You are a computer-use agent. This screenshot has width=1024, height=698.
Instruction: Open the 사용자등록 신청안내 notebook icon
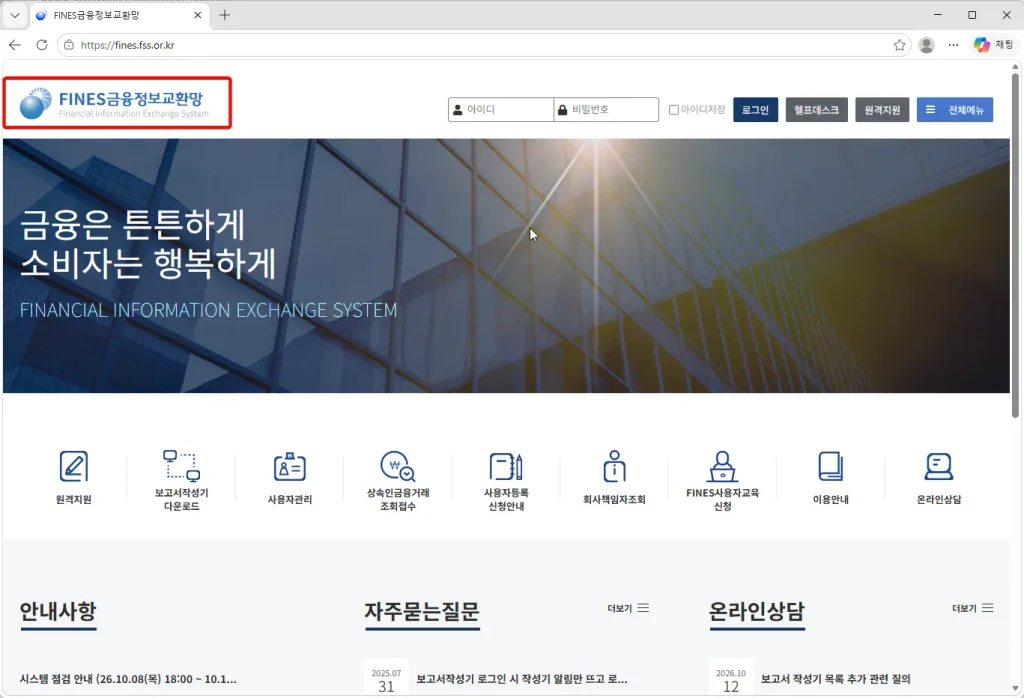pyautogui.click(x=505, y=466)
